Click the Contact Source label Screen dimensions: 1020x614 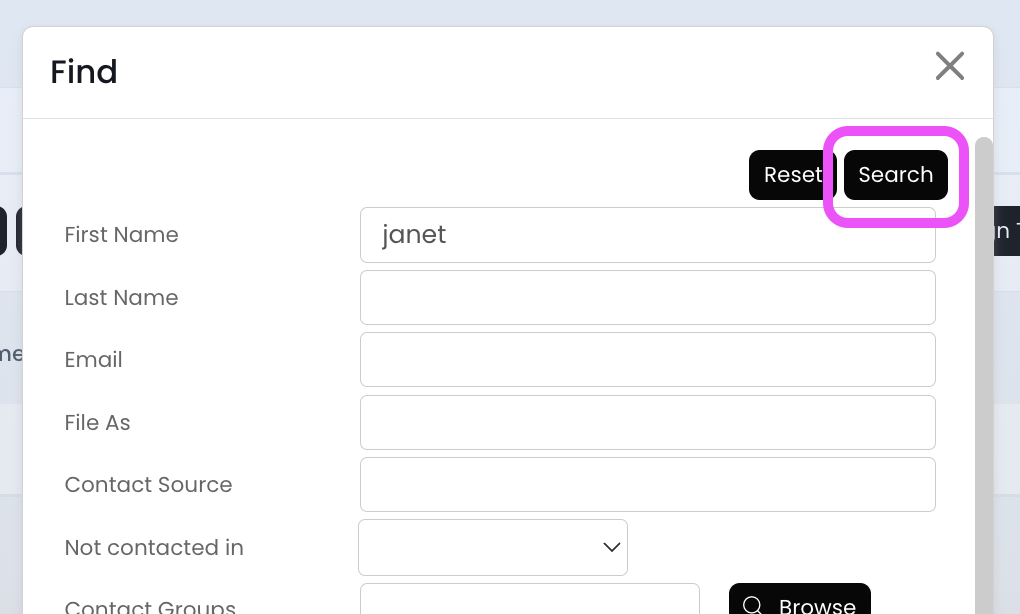(x=148, y=485)
